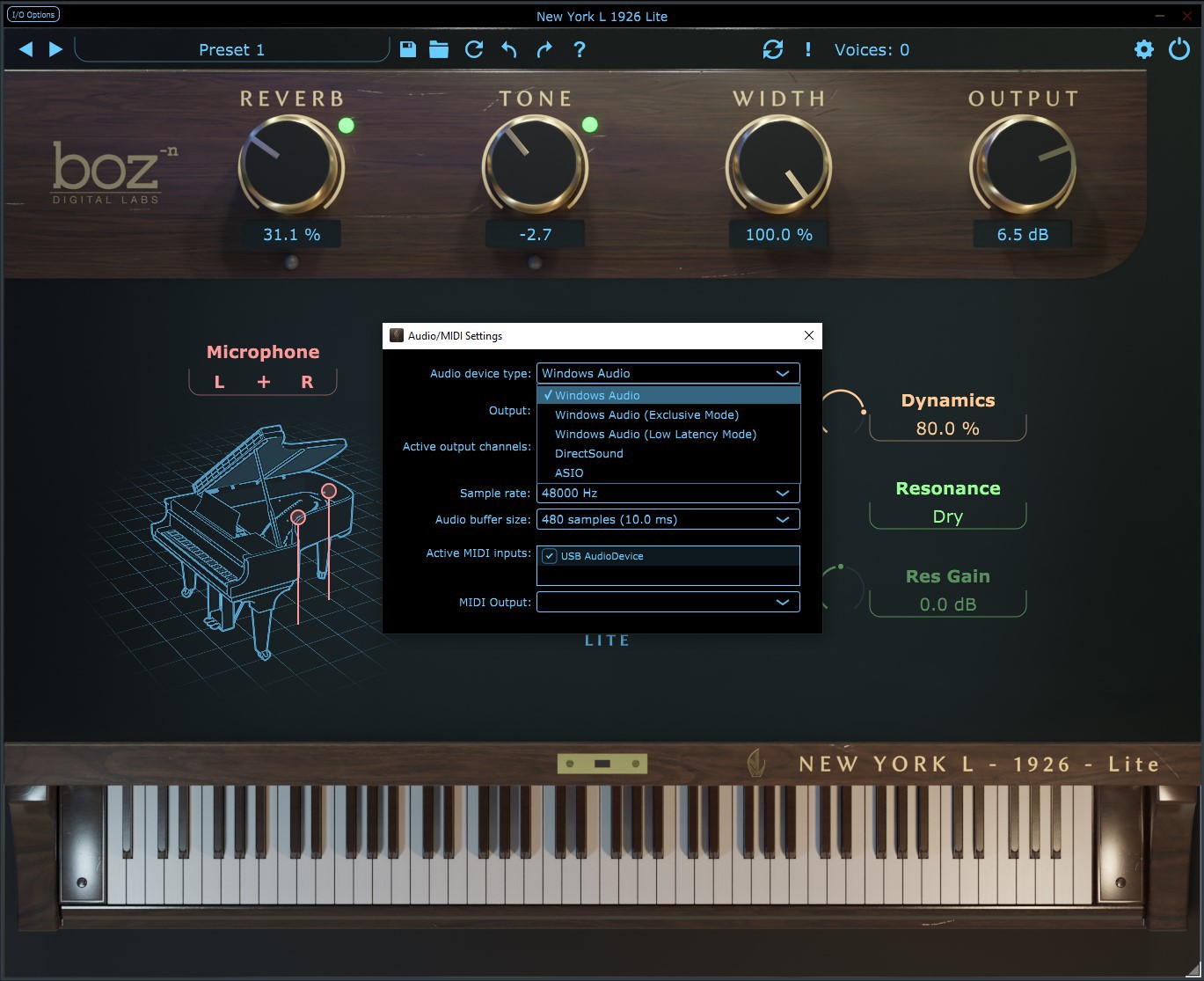1204x981 pixels.
Task: Click the lower microphone marker on piano
Action: [x=298, y=517]
